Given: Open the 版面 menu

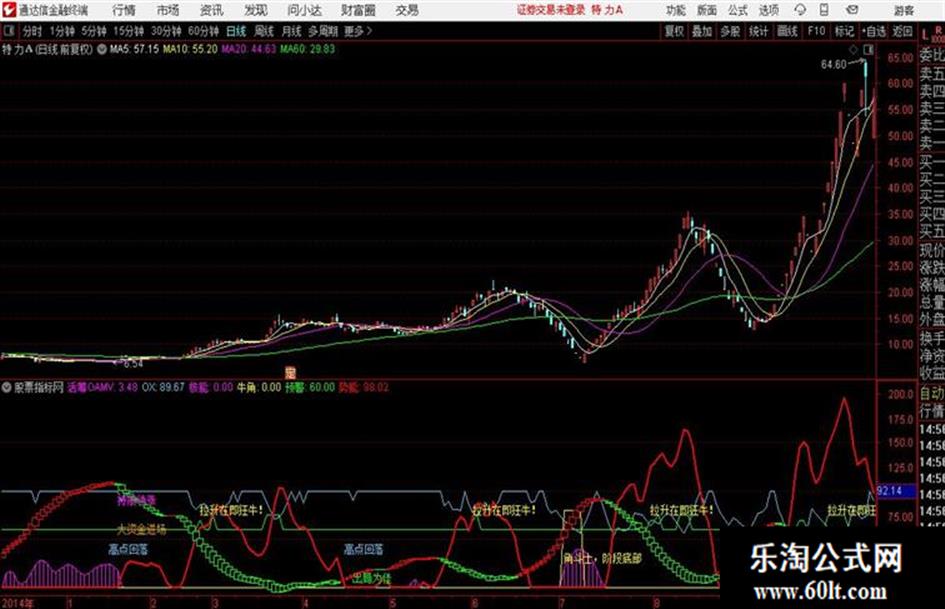Looking at the screenshot, I should click(706, 10).
